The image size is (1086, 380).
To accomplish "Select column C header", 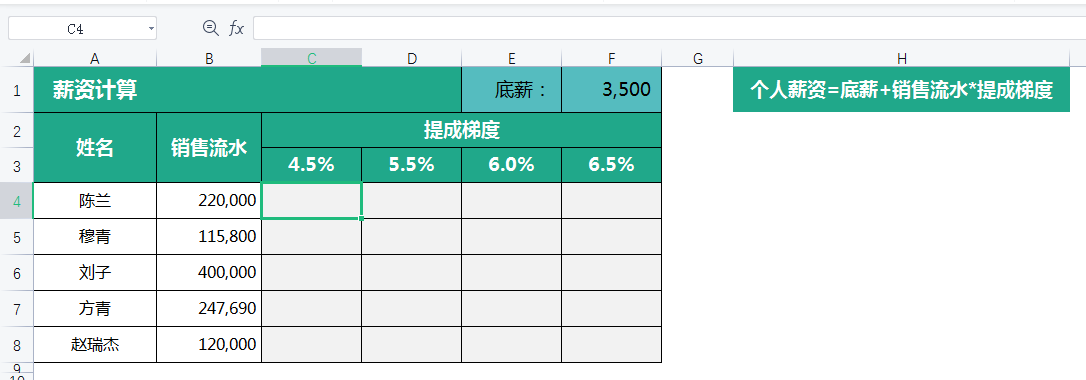I will (312, 59).
